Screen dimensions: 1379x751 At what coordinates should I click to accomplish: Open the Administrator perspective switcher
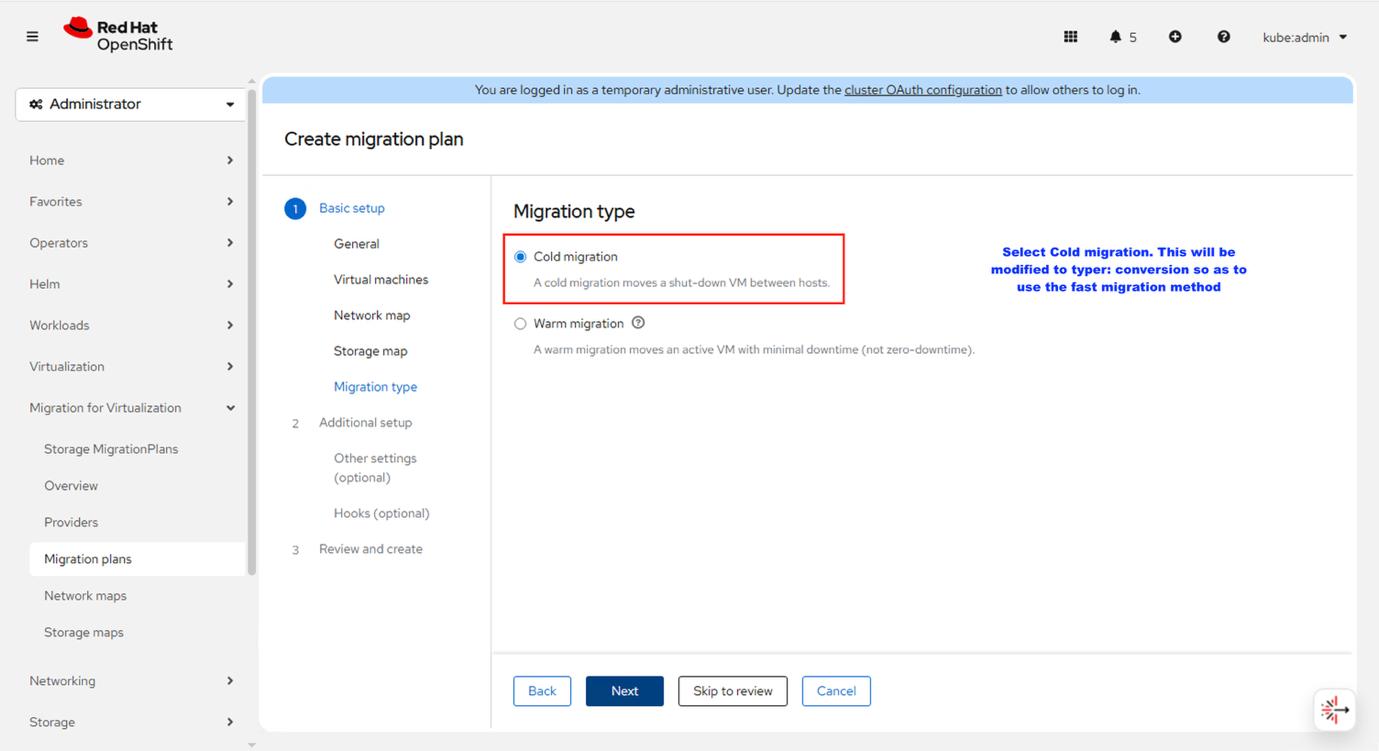[x=130, y=103]
